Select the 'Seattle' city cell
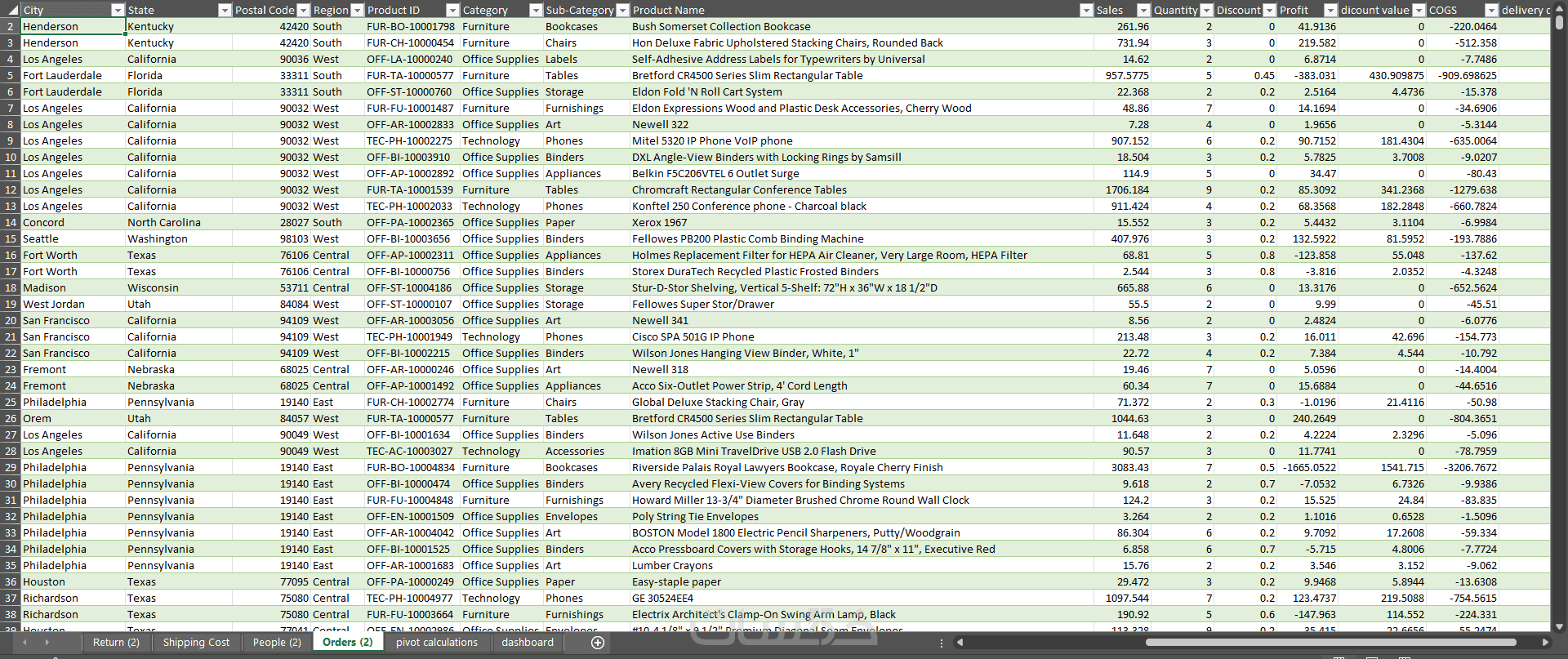1568x659 pixels. (x=73, y=238)
